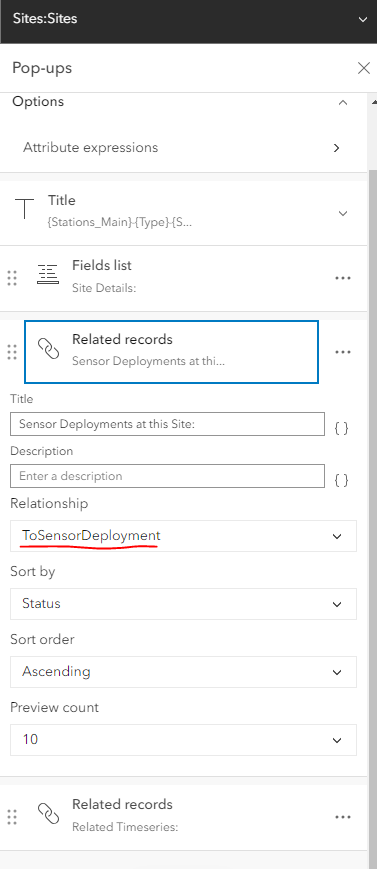Image resolution: width=377 pixels, height=869 pixels.
Task: Open Fields list more options menu
Action: [x=343, y=278]
